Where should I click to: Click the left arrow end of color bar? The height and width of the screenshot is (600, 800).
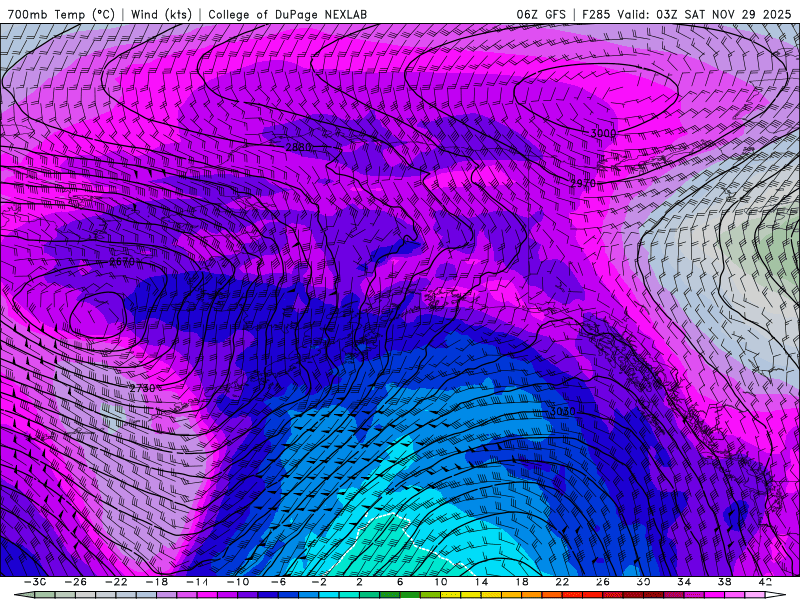tap(24, 595)
